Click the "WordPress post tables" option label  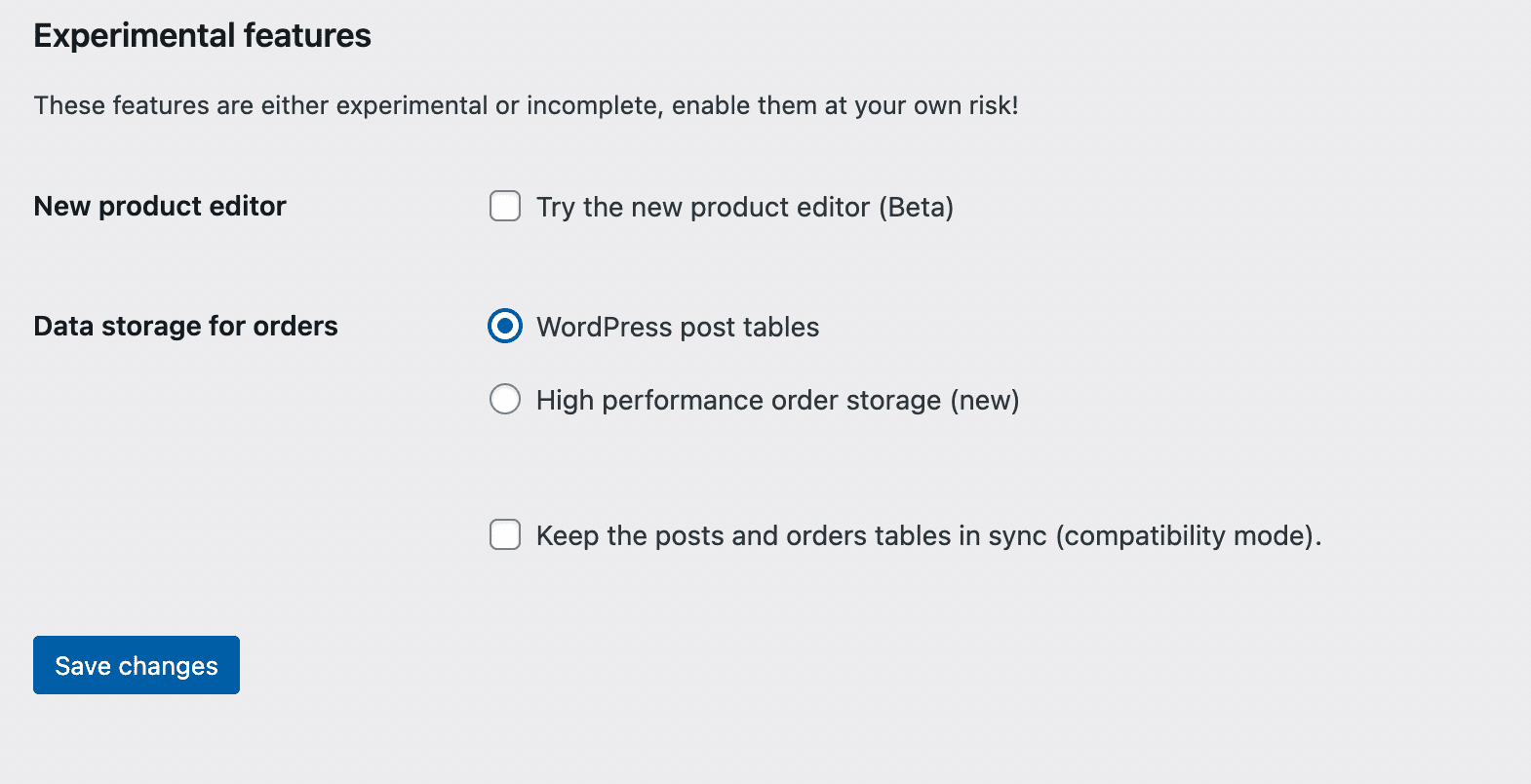tap(678, 327)
